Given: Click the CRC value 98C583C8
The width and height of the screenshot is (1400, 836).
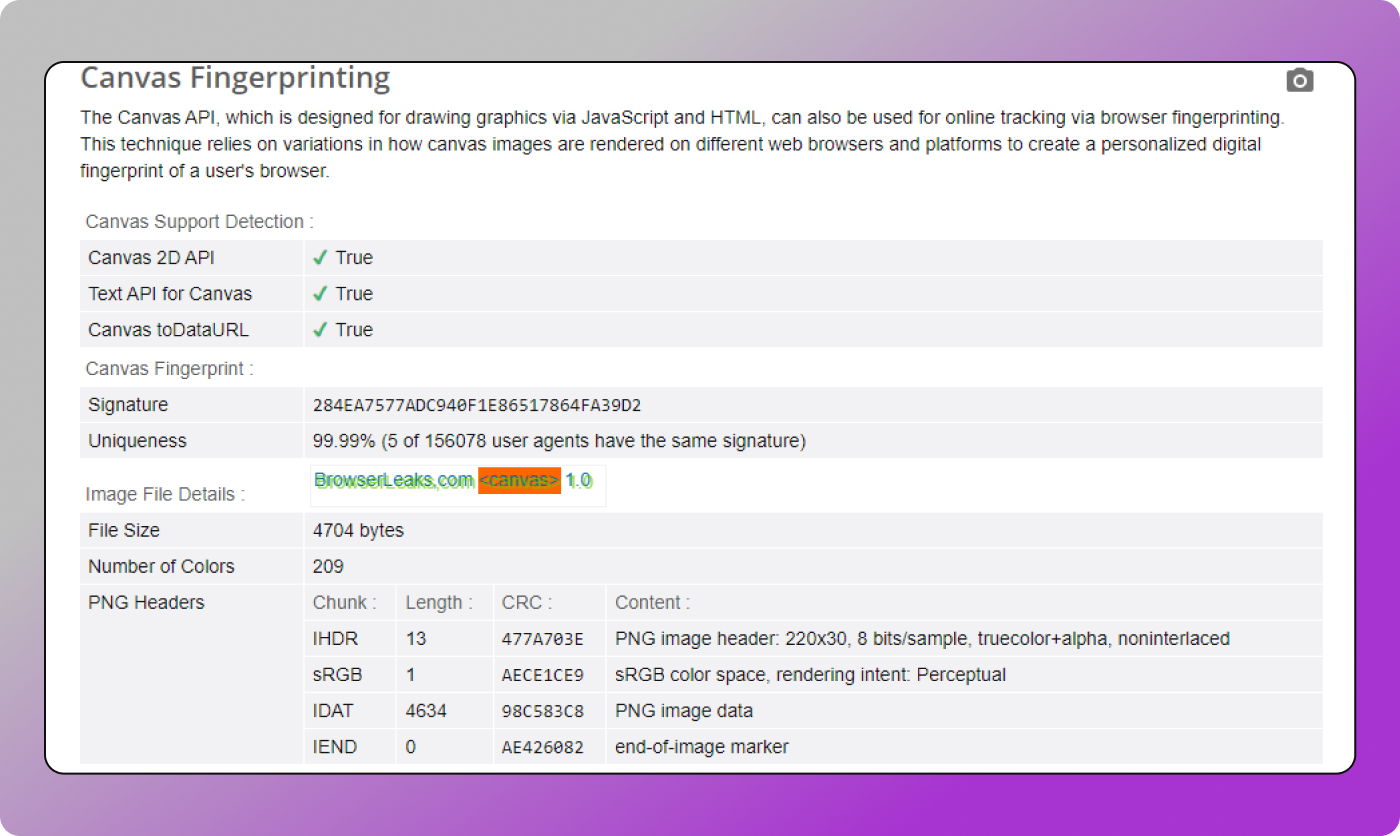Looking at the screenshot, I should point(542,711).
